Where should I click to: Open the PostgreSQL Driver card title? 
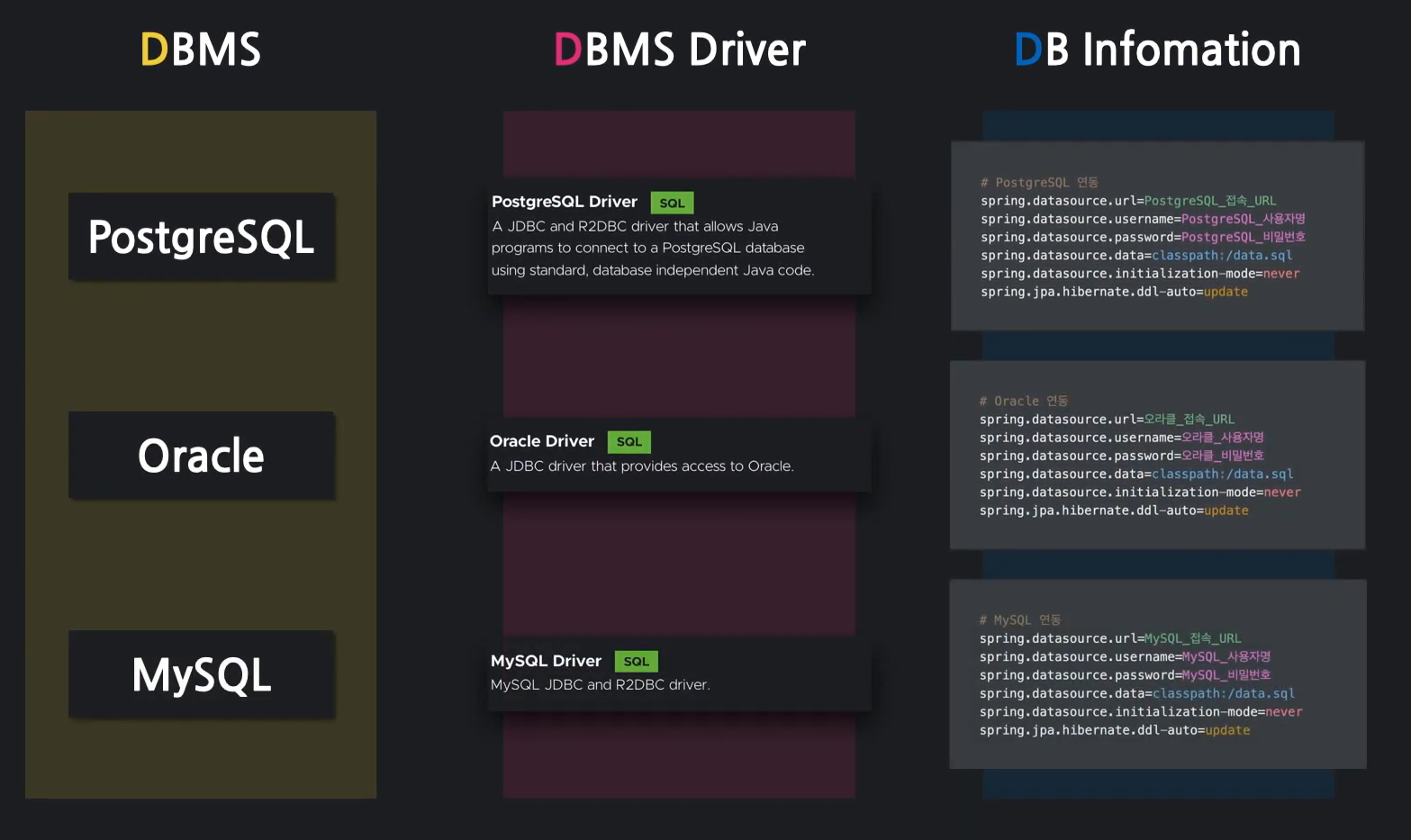click(565, 202)
